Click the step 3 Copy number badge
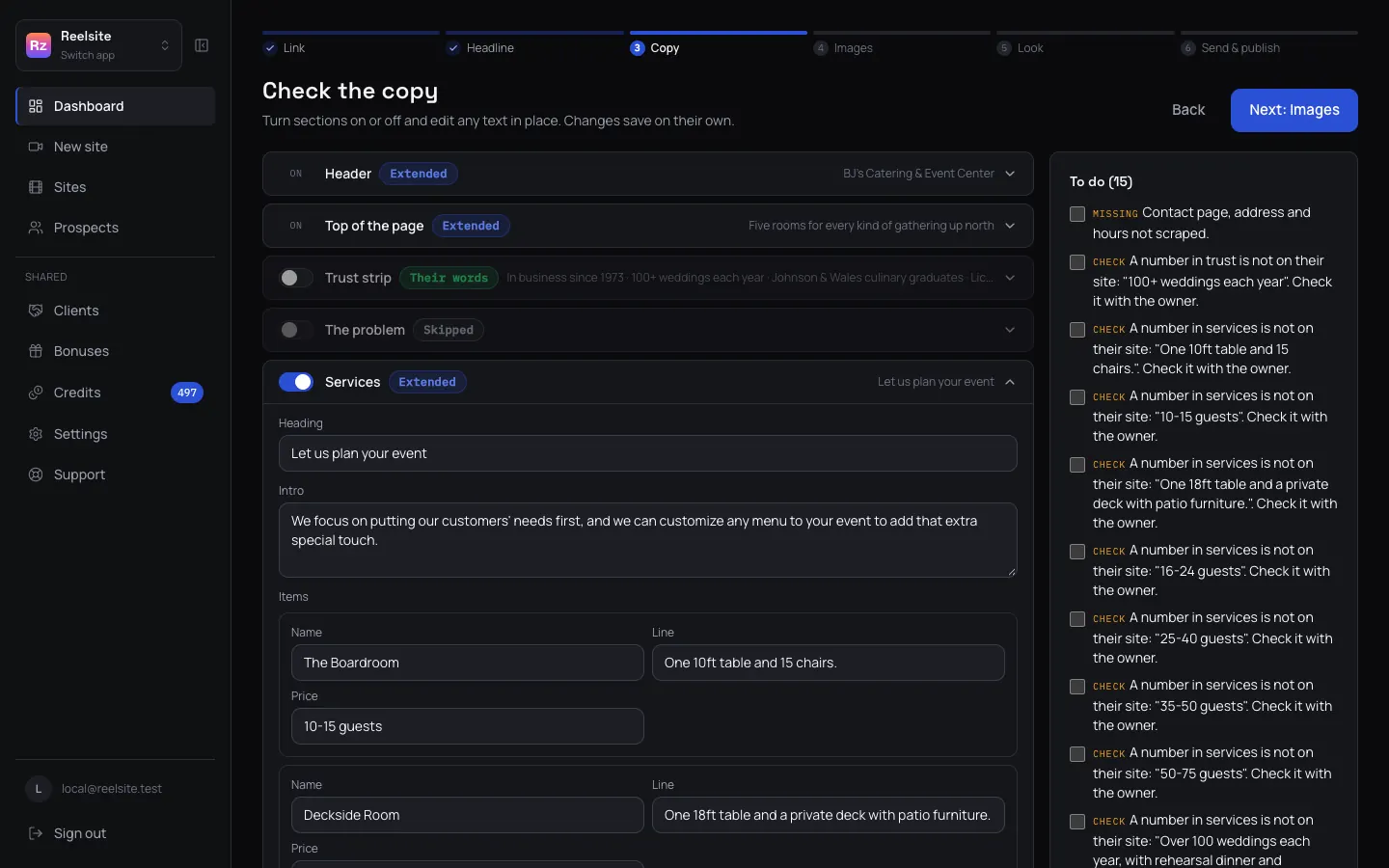Image resolution: width=1389 pixels, height=868 pixels. coord(637,48)
